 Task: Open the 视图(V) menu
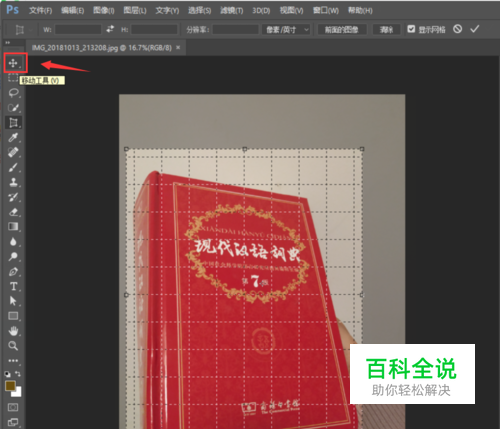coord(291,11)
